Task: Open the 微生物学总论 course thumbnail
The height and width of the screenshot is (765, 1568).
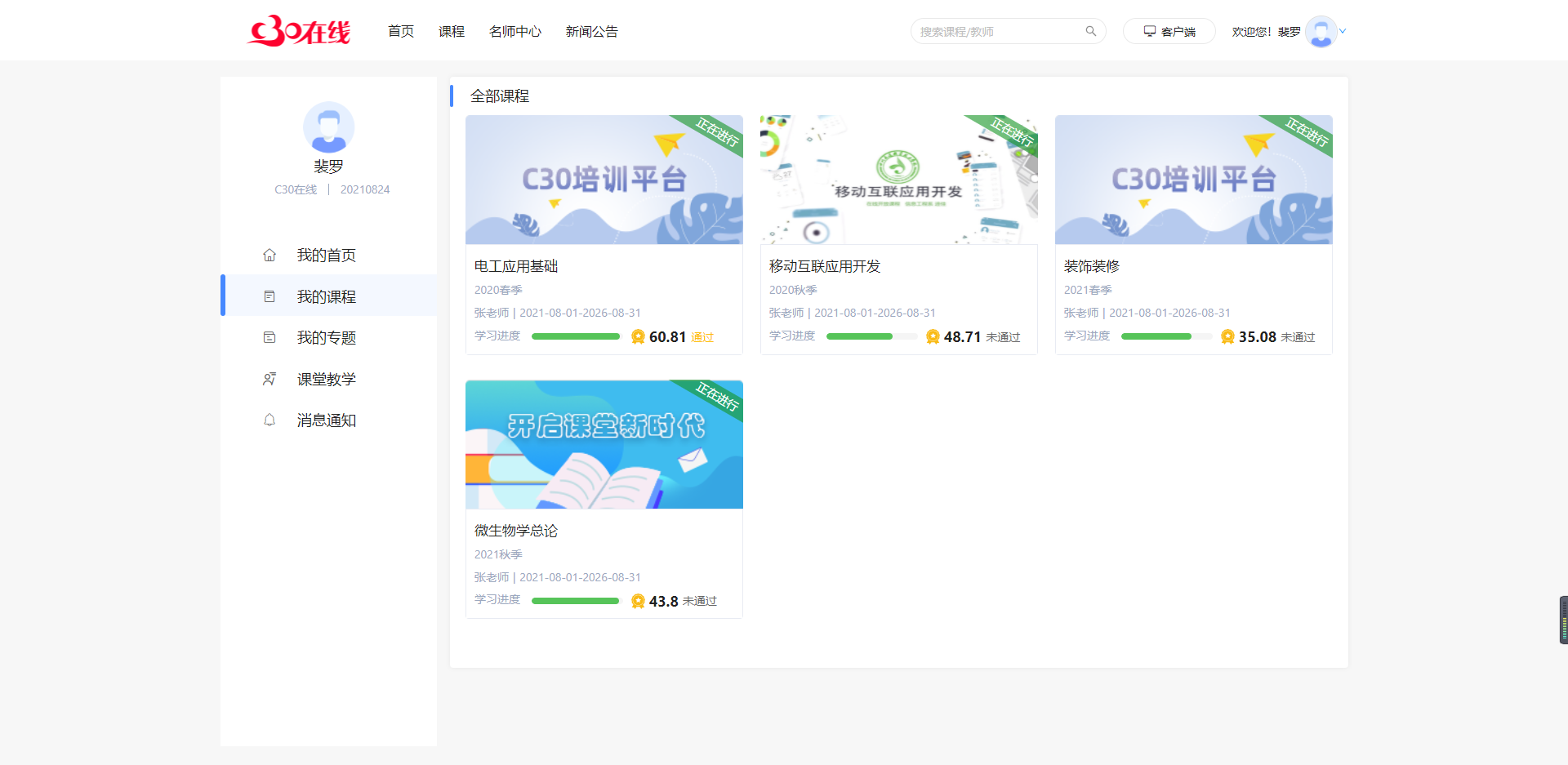Action: (604, 444)
